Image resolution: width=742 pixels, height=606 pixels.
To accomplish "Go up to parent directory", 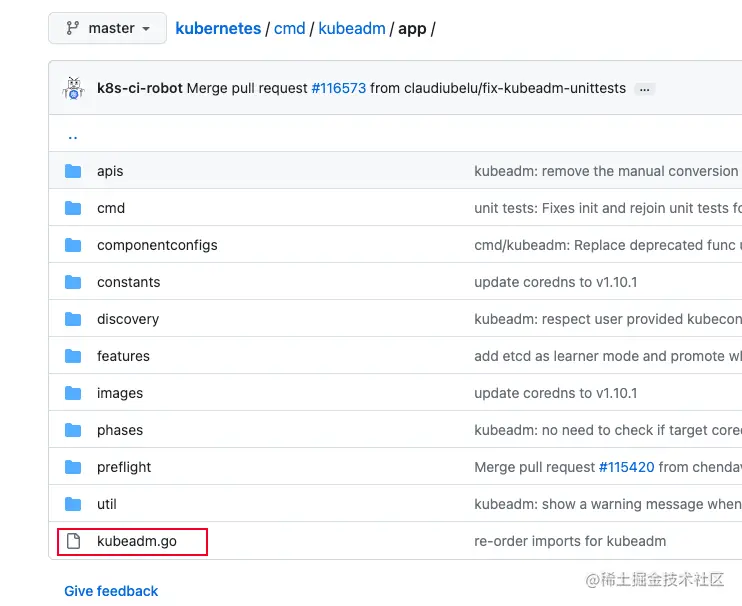I will coord(72,135).
